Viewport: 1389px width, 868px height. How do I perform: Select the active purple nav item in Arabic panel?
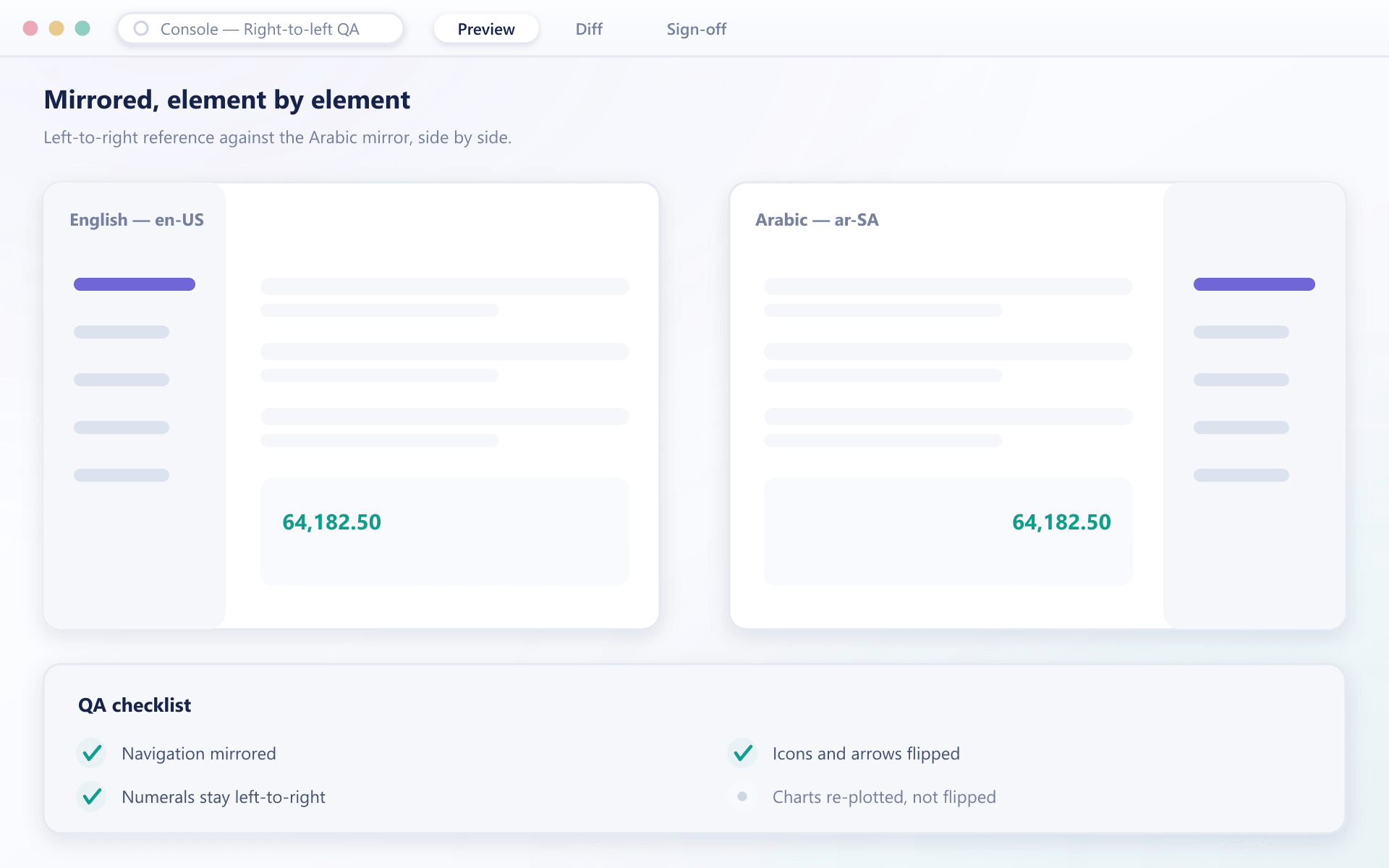(1254, 284)
